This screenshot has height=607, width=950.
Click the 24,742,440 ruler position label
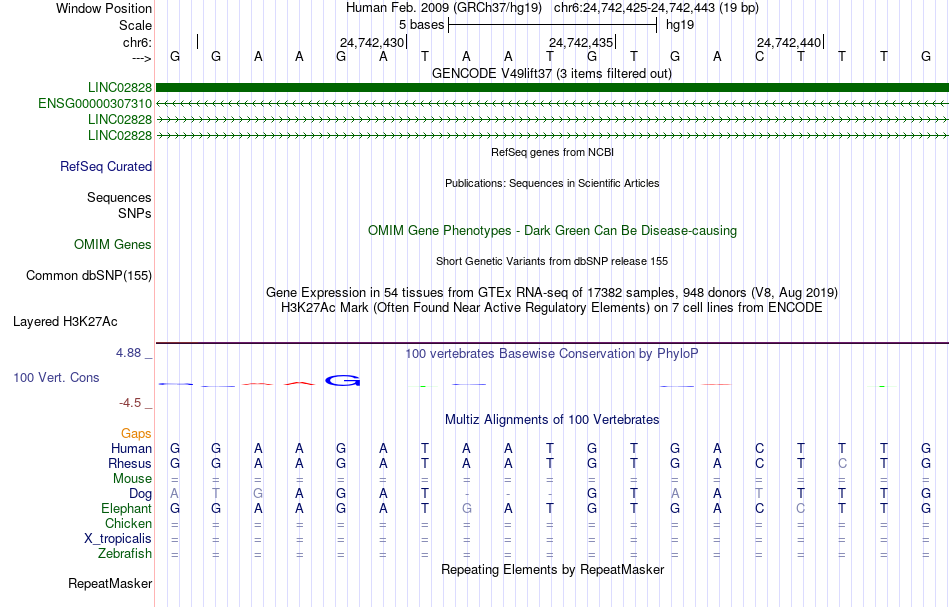[789, 42]
